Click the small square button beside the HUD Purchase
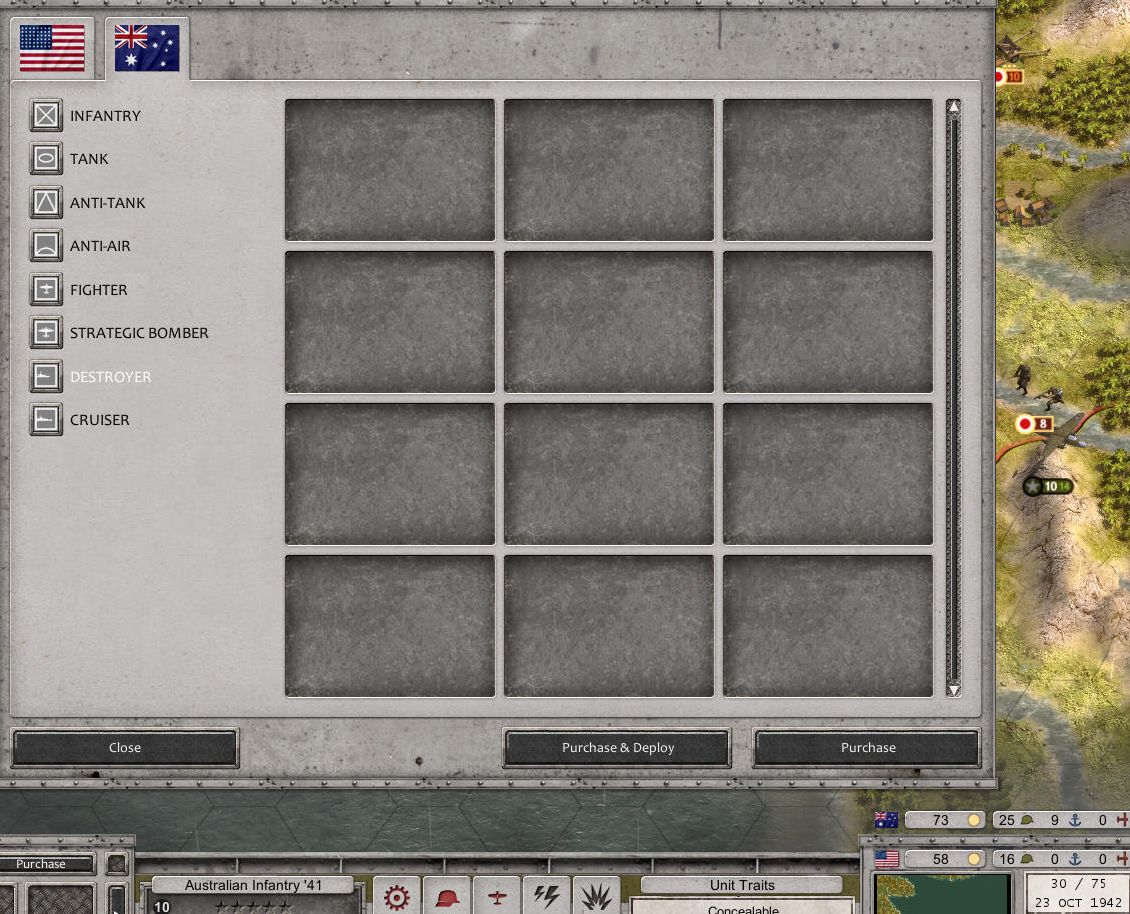1130x914 pixels. pyautogui.click(x=116, y=864)
